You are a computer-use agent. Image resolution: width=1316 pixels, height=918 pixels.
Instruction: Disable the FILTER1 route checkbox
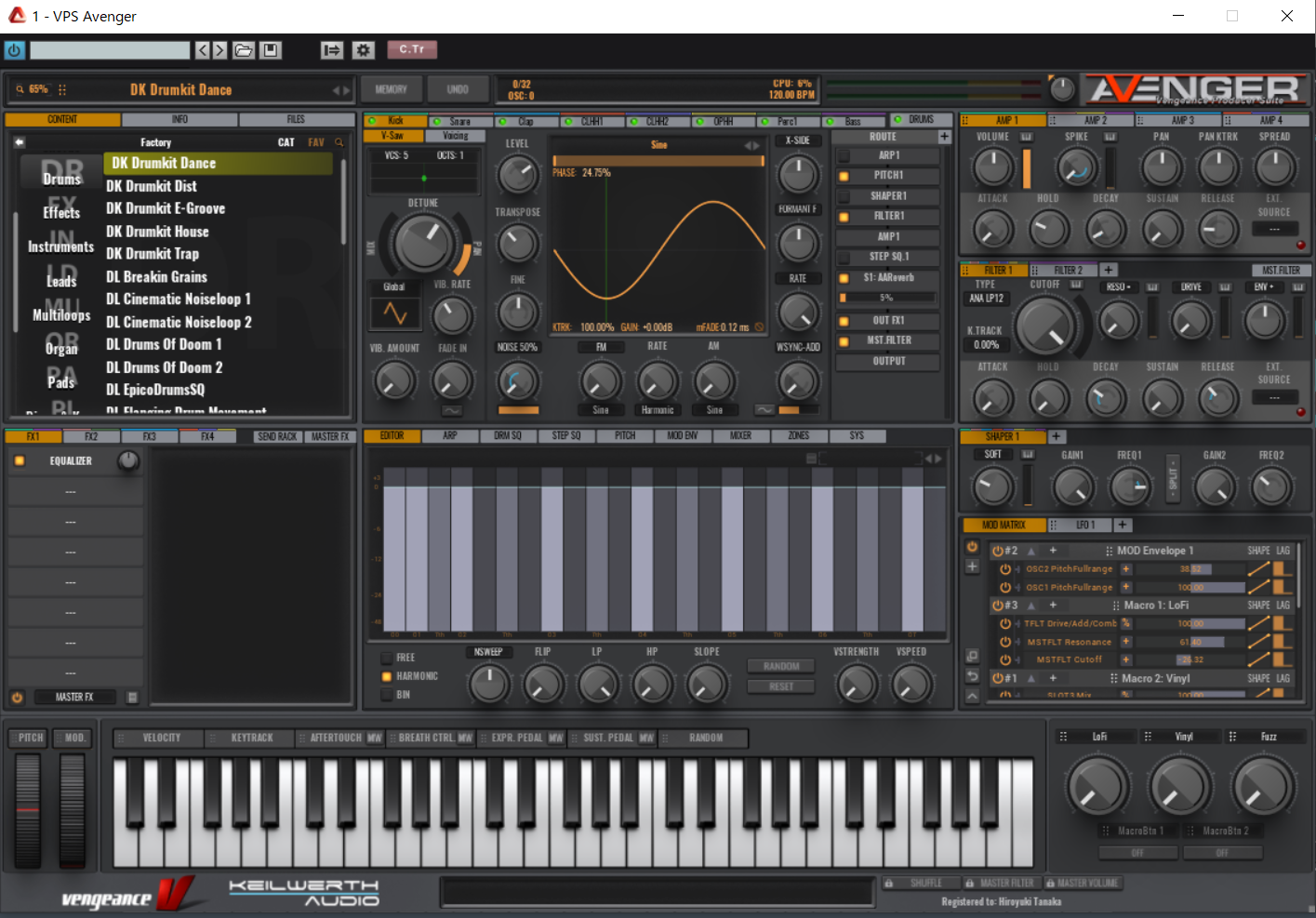[844, 217]
